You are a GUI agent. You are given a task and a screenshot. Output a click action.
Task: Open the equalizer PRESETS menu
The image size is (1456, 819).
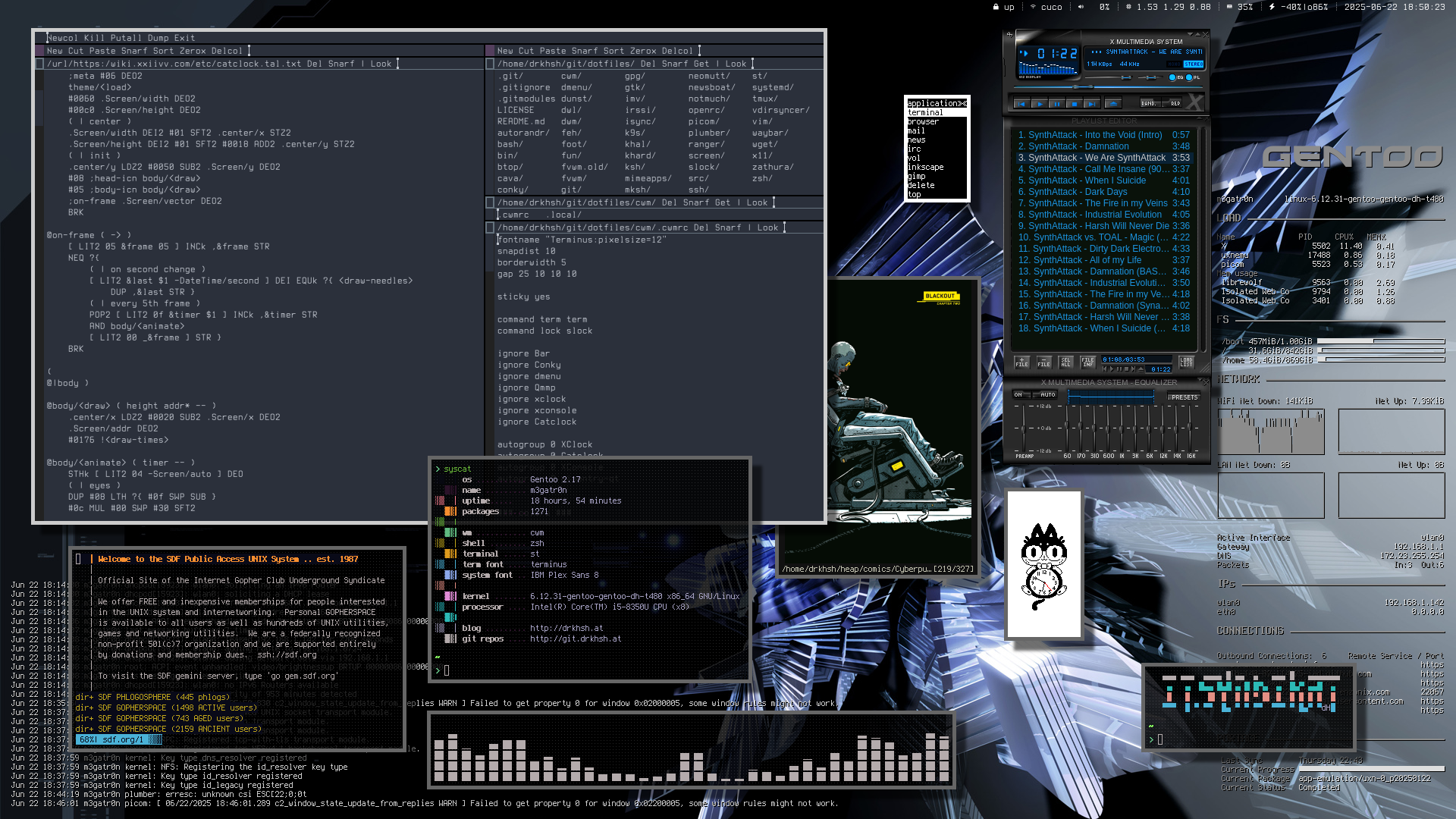pyautogui.click(x=1184, y=397)
